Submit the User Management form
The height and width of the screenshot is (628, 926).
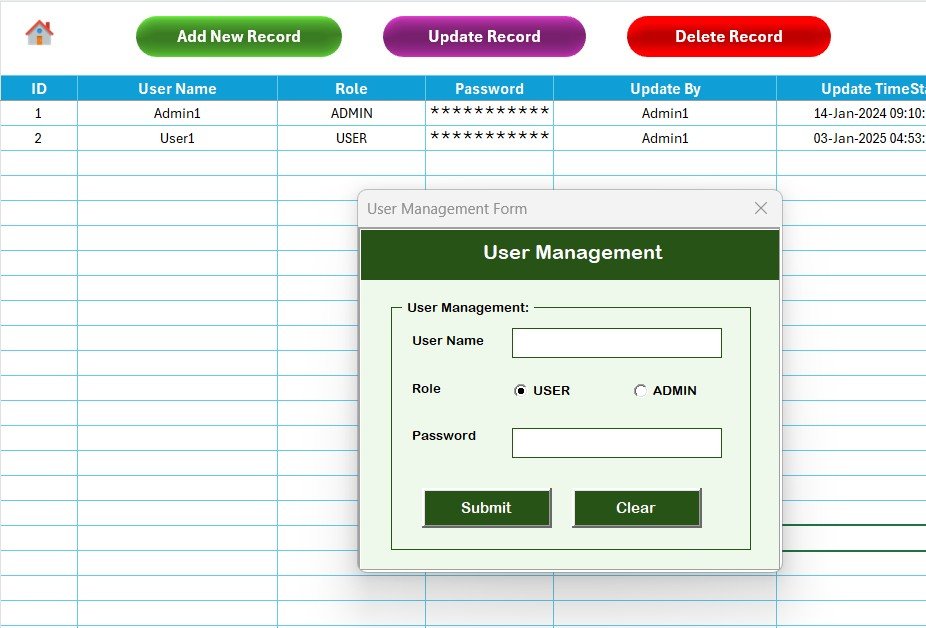coord(487,507)
